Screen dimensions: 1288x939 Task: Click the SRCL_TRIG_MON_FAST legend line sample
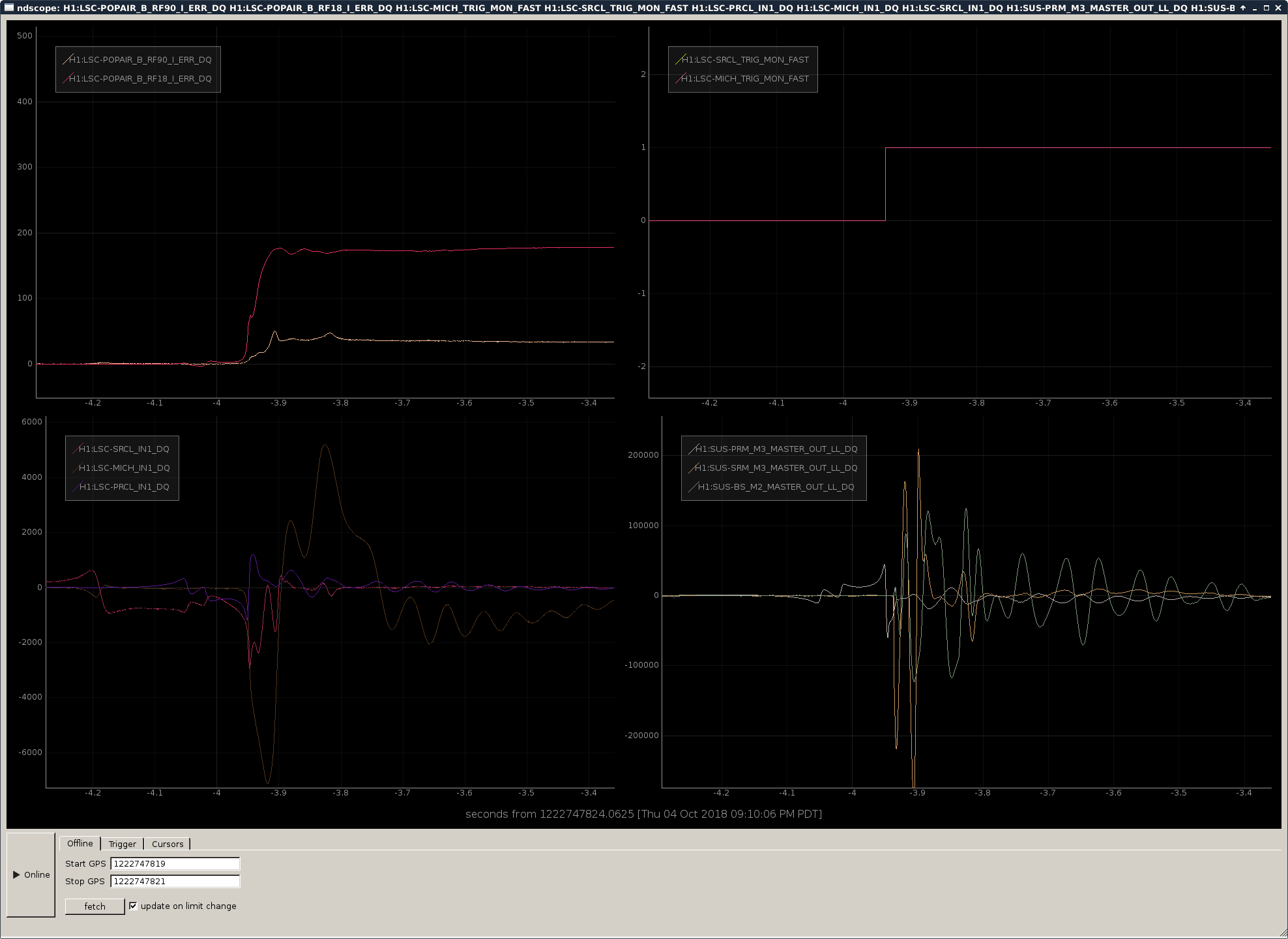click(x=679, y=60)
